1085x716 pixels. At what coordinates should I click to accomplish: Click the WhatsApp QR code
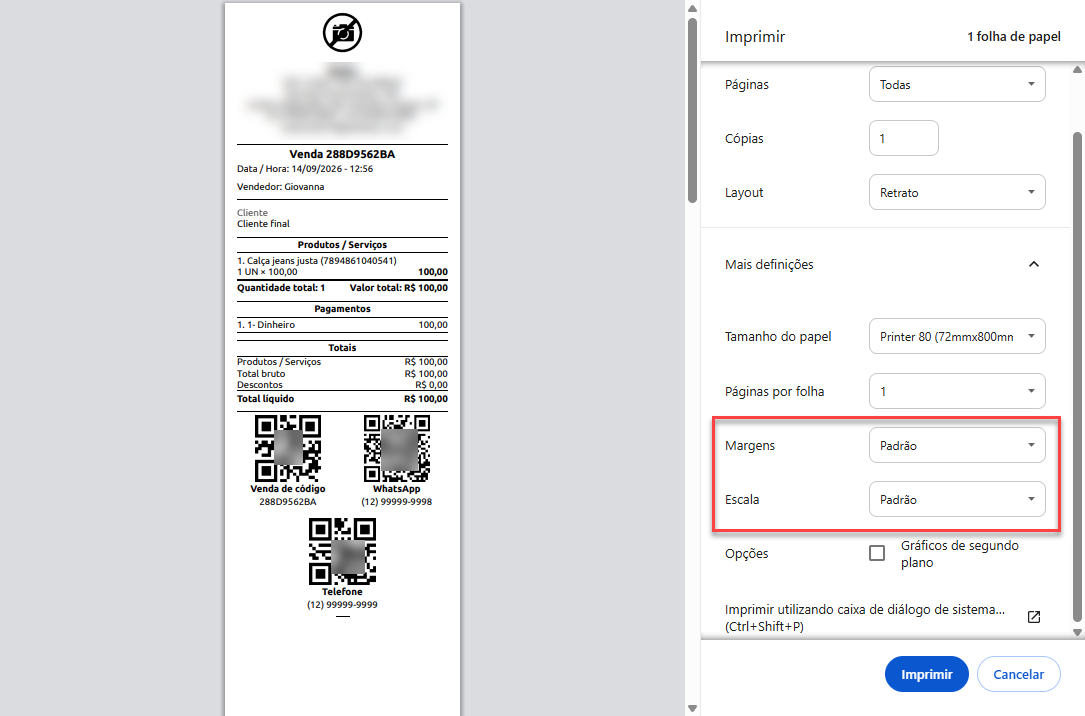tap(396, 448)
